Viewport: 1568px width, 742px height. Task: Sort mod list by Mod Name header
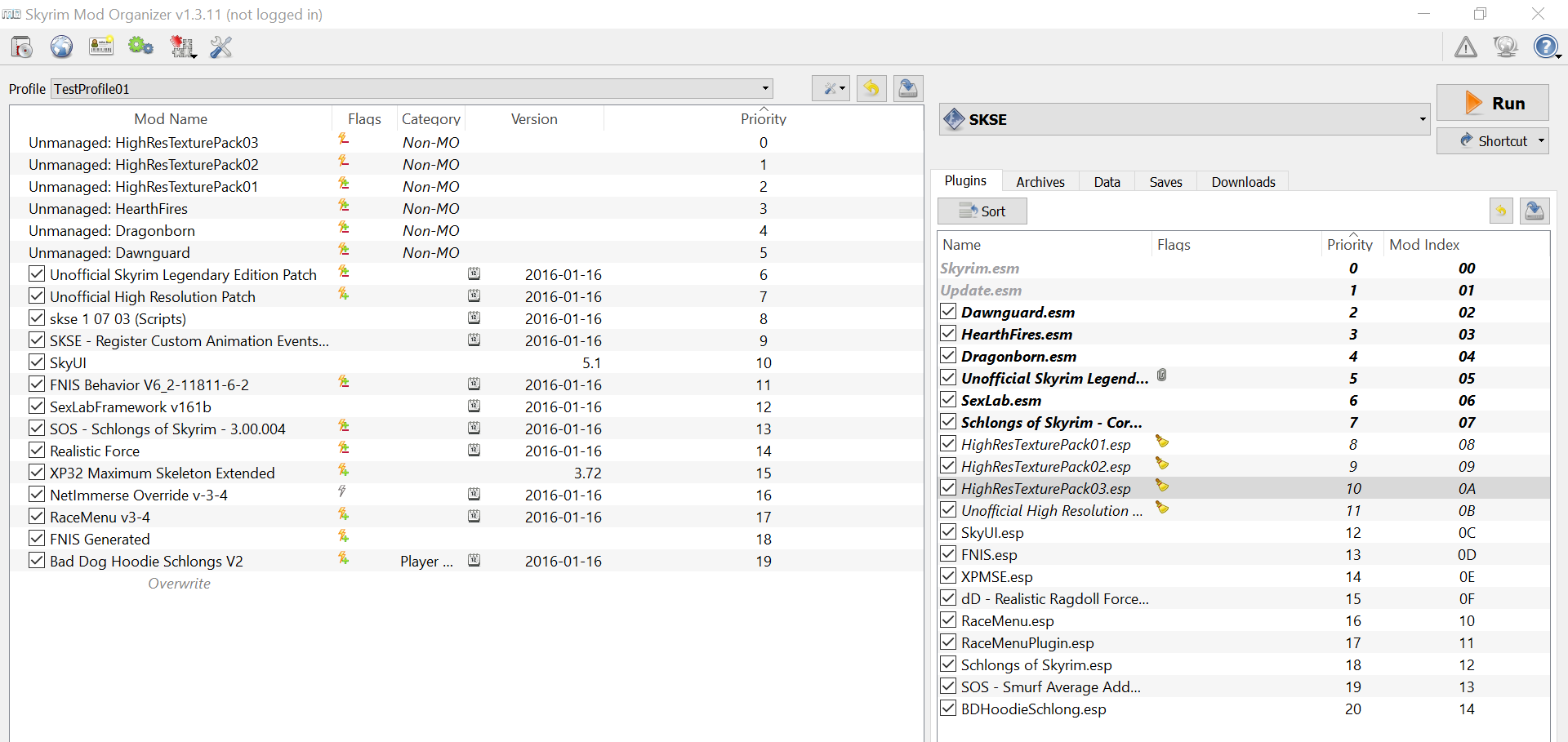[171, 119]
